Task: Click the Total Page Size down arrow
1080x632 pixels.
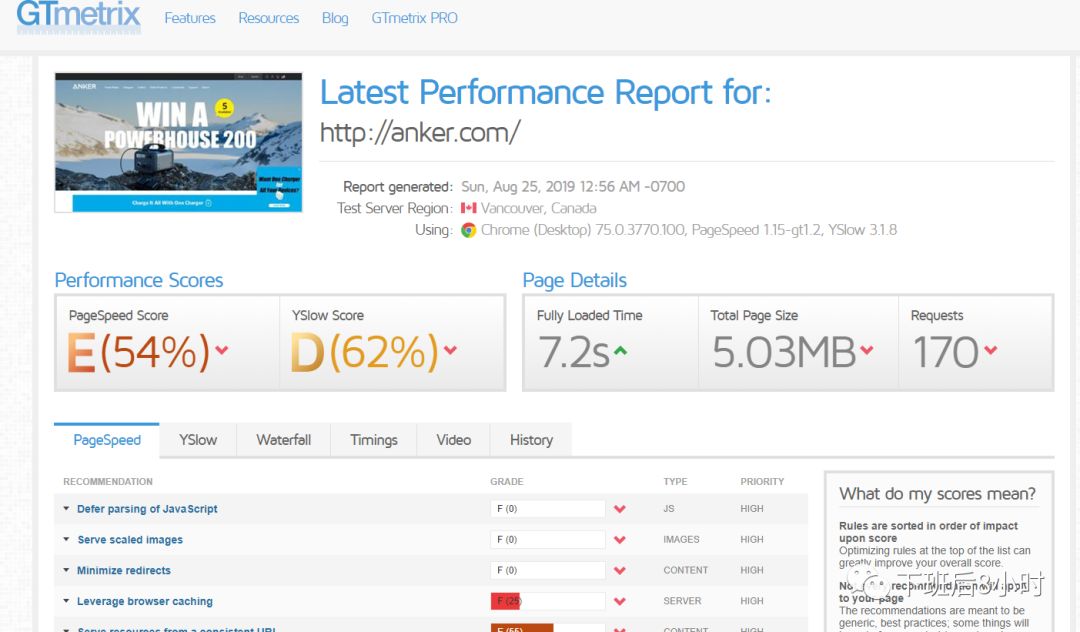Action: 866,350
